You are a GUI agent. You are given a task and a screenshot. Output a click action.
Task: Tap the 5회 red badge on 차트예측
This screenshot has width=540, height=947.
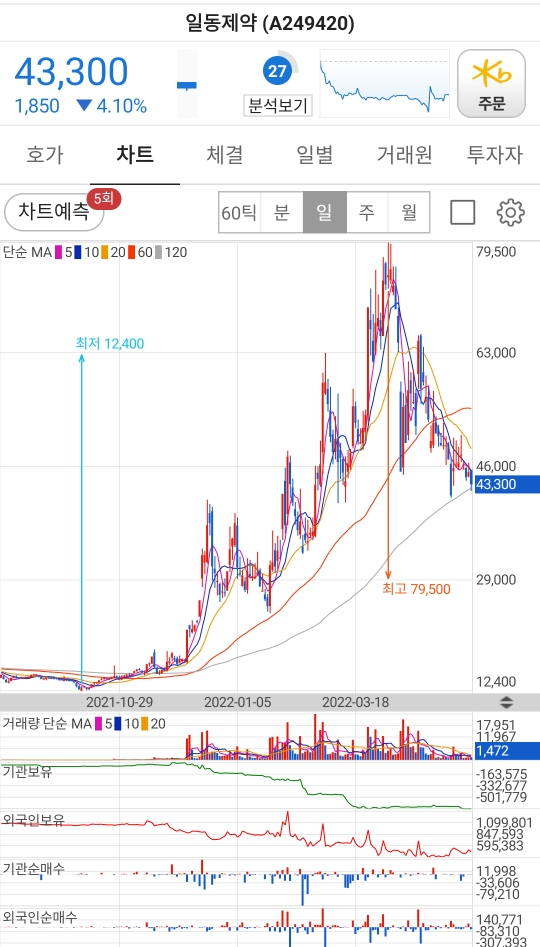point(104,199)
